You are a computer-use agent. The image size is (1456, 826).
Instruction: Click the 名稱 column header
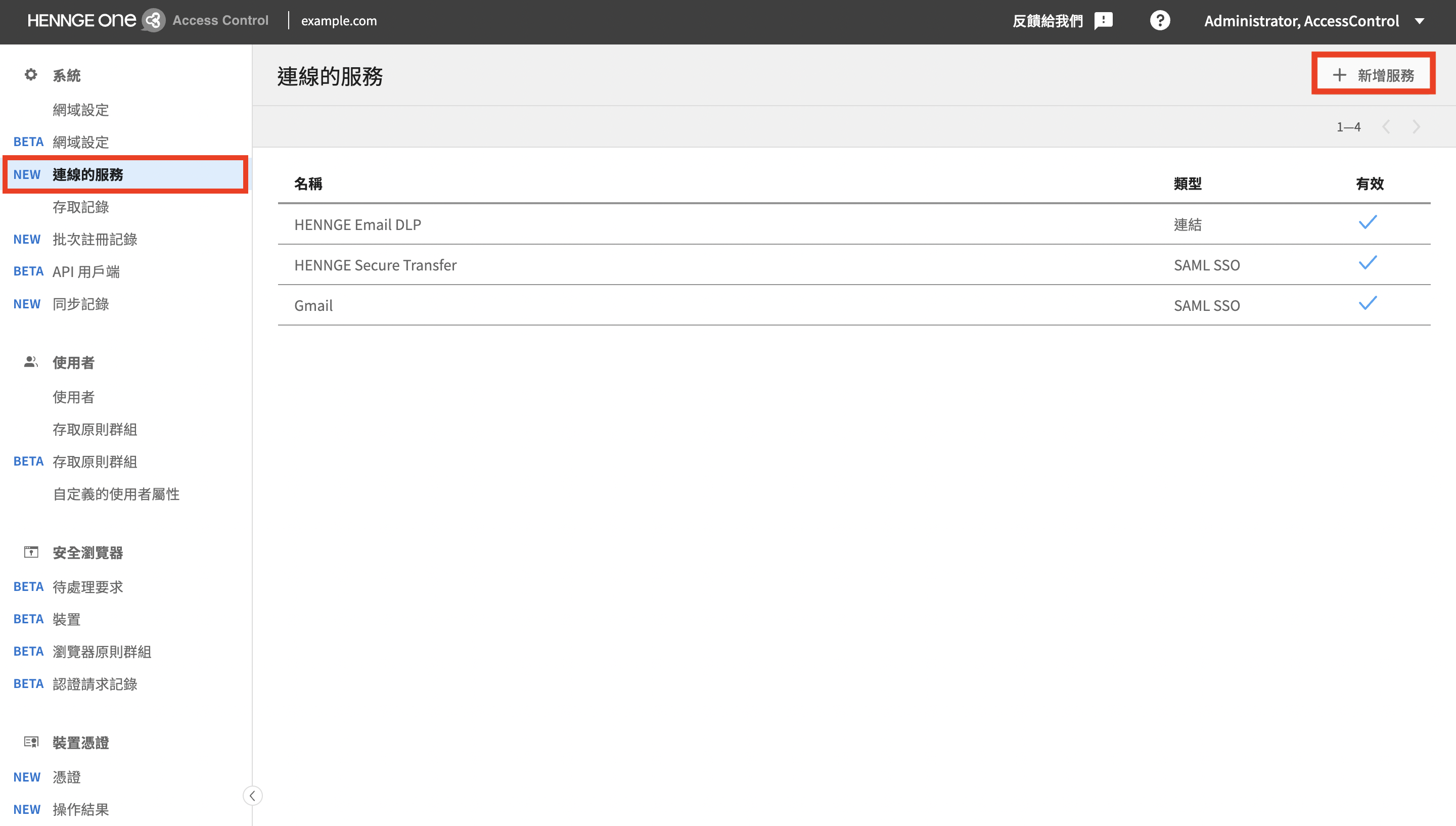(x=308, y=183)
